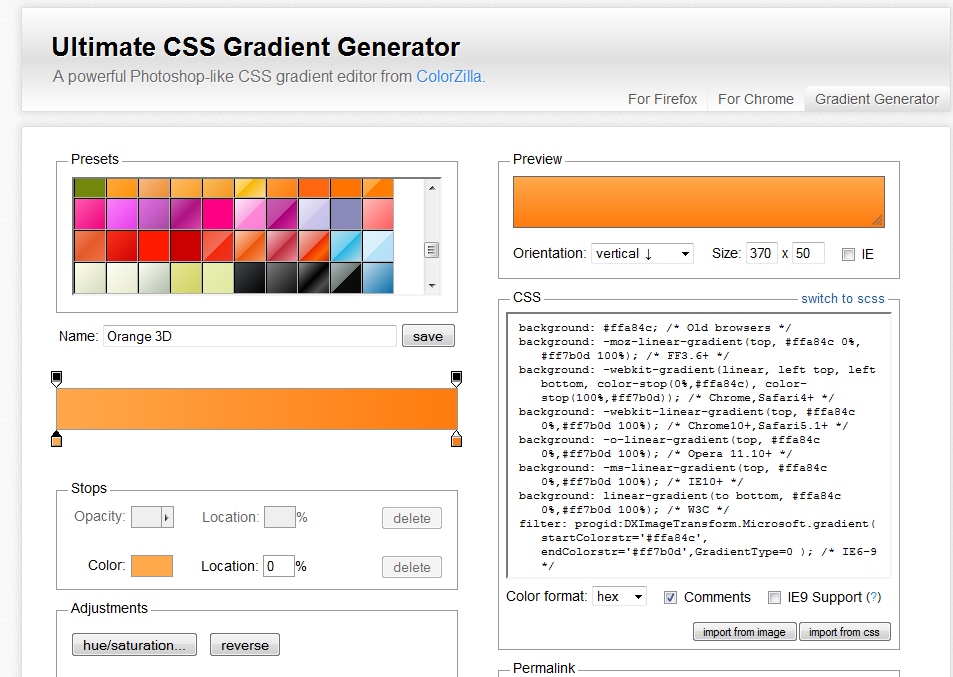
Task: Click the save button
Action: click(427, 336)
